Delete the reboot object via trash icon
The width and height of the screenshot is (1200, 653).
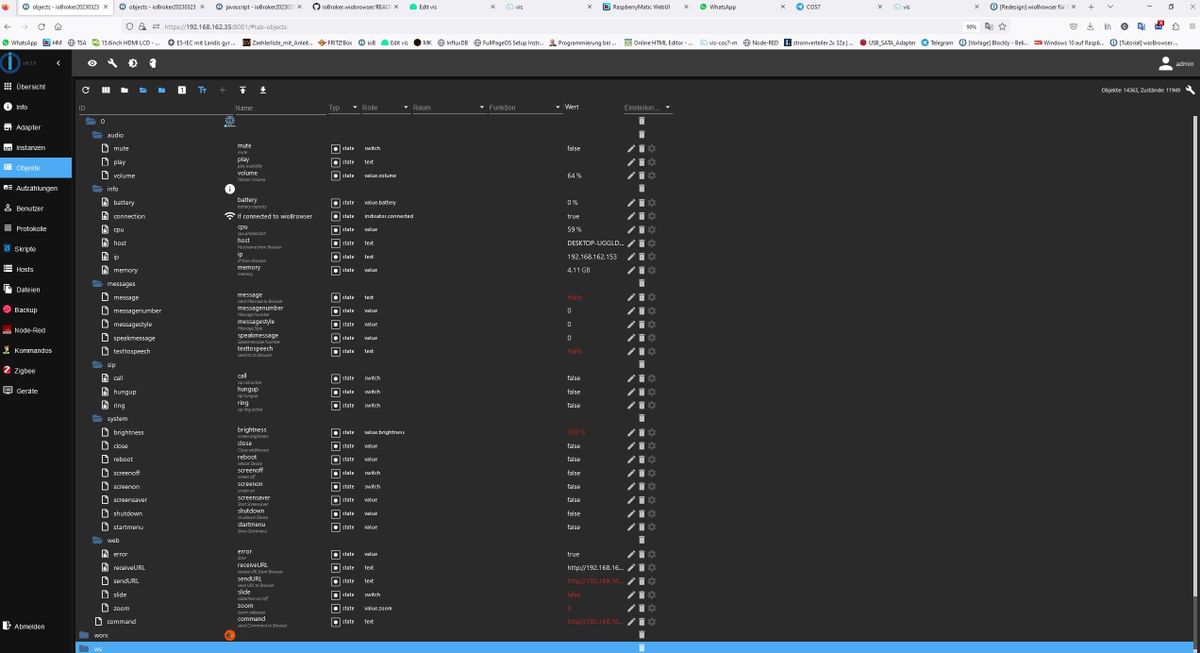pyautogui.click(x=641, y=459)
